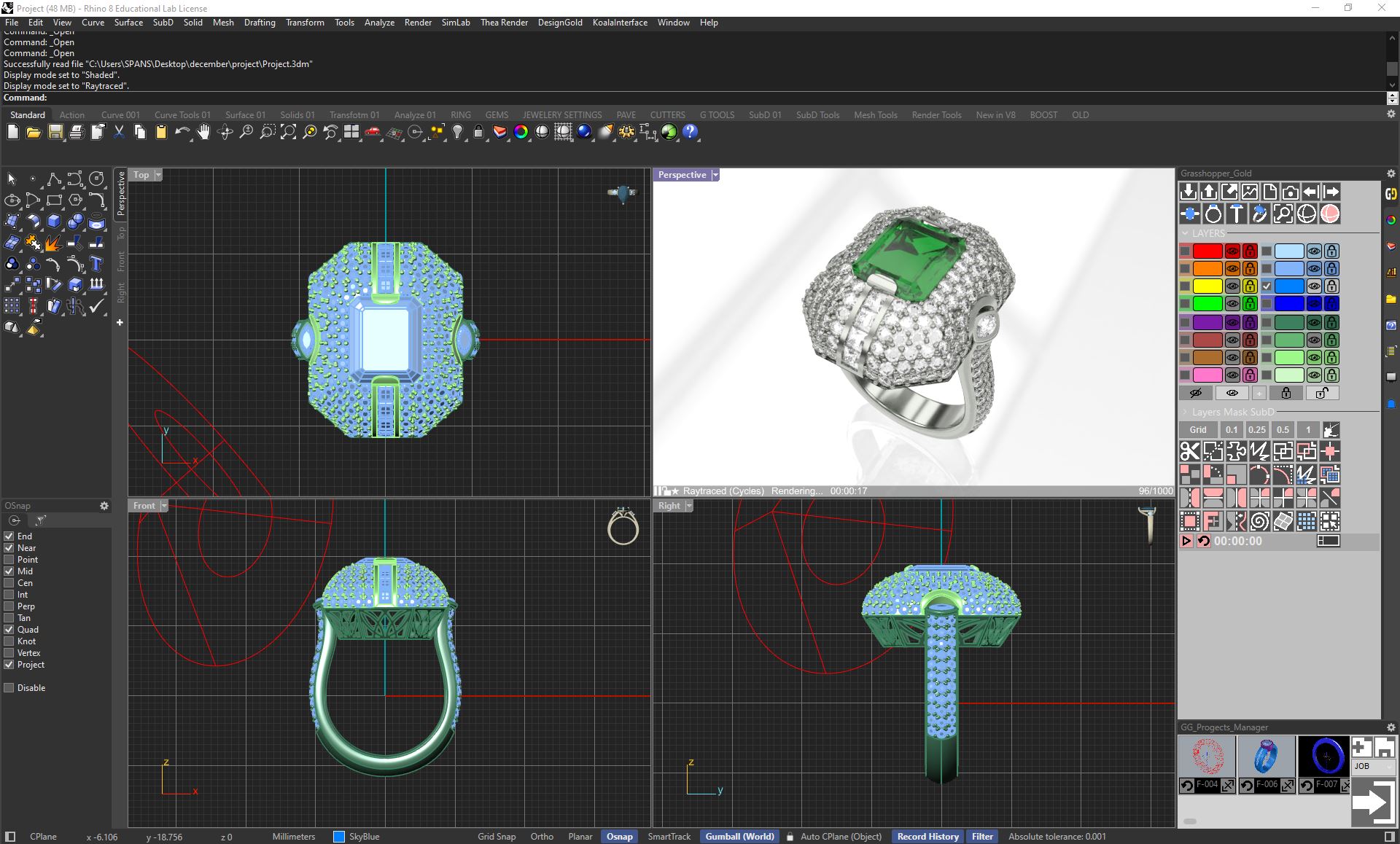The image size is (1400, 844).
Task: Click the spiral tool icon
Action: coord(1259,521)
